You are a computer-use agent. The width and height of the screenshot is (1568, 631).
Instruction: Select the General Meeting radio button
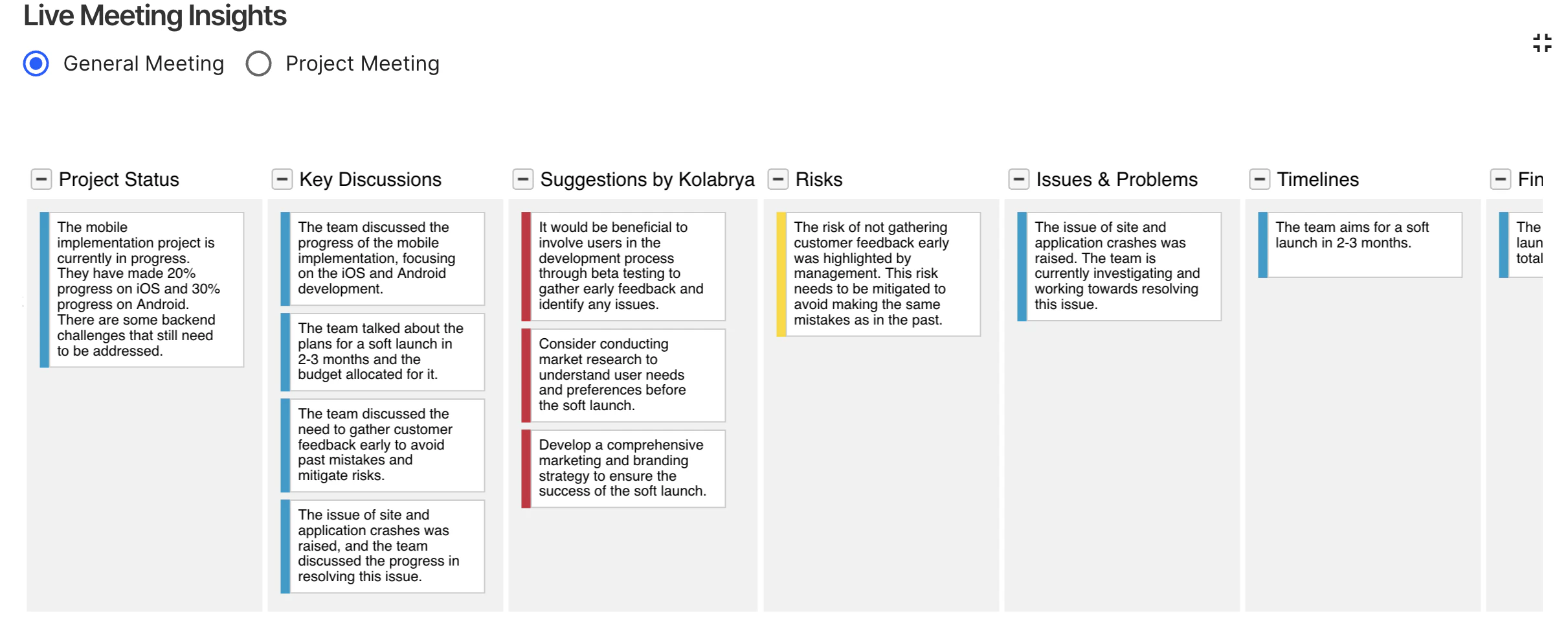(x=36, y=63)
